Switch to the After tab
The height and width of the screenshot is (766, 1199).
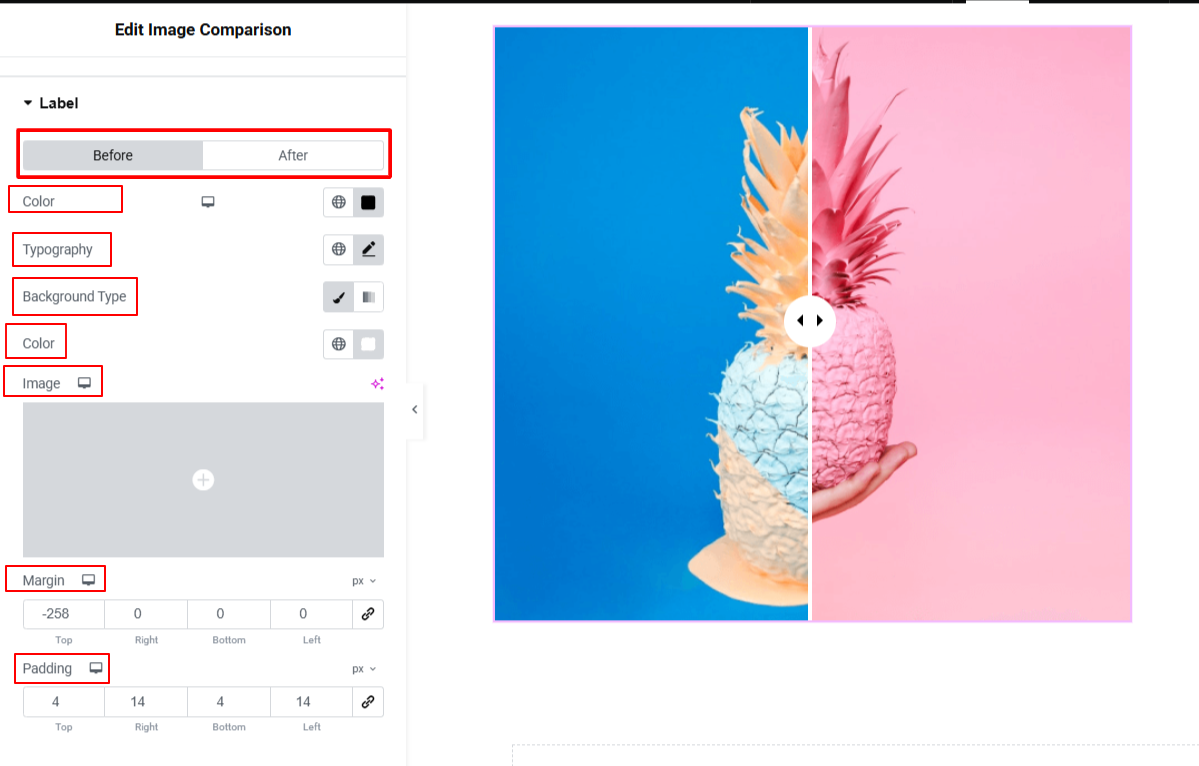[293, 155]
